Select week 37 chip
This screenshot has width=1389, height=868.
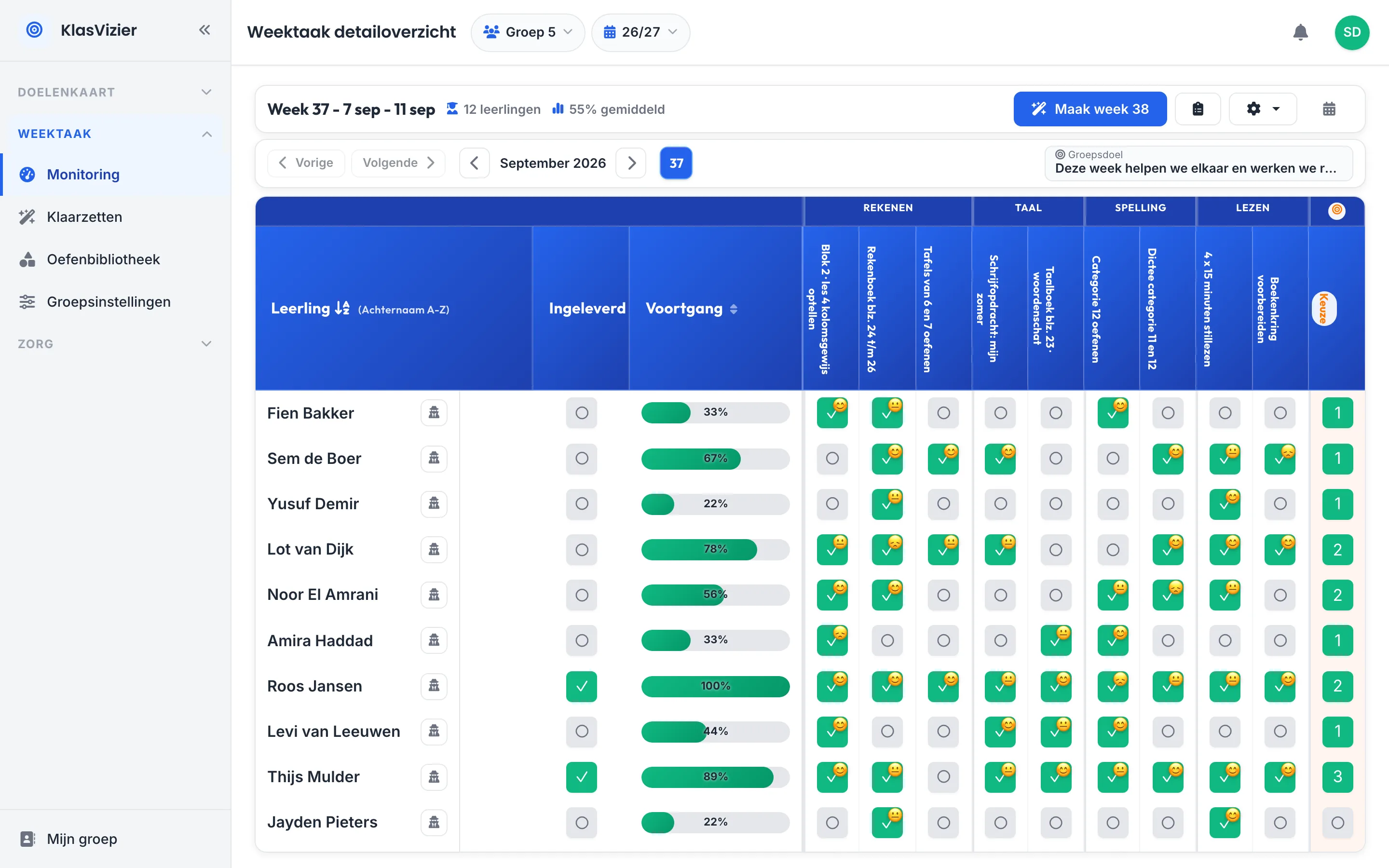(x=676, y=163)
